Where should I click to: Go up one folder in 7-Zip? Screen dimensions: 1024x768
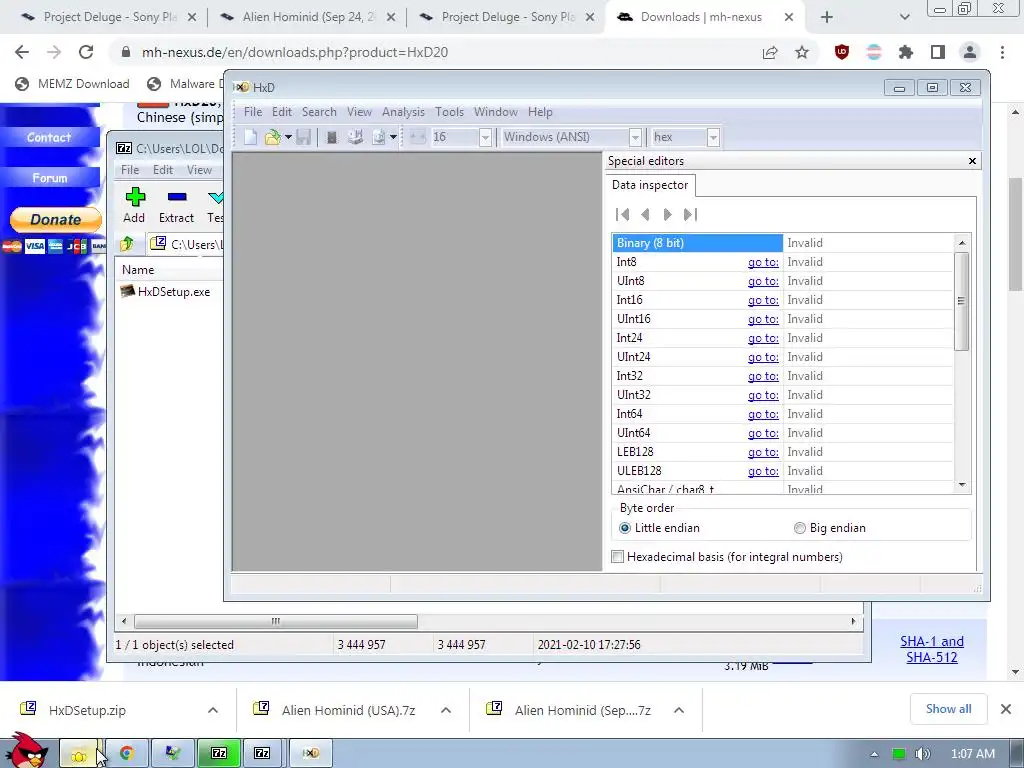click(x=127, y=244)
